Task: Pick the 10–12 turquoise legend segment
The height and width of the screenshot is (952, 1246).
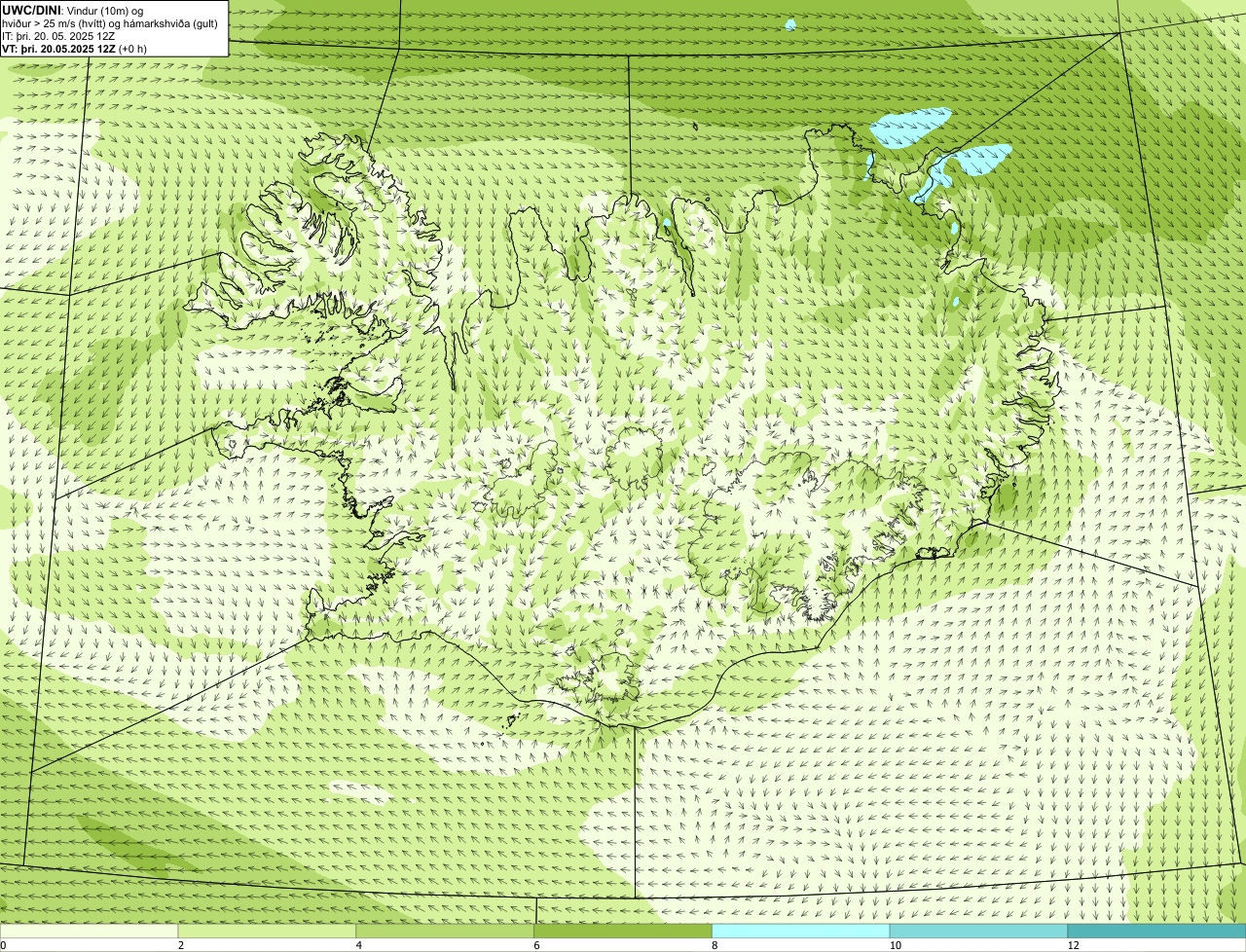Action: pos(979,932)
